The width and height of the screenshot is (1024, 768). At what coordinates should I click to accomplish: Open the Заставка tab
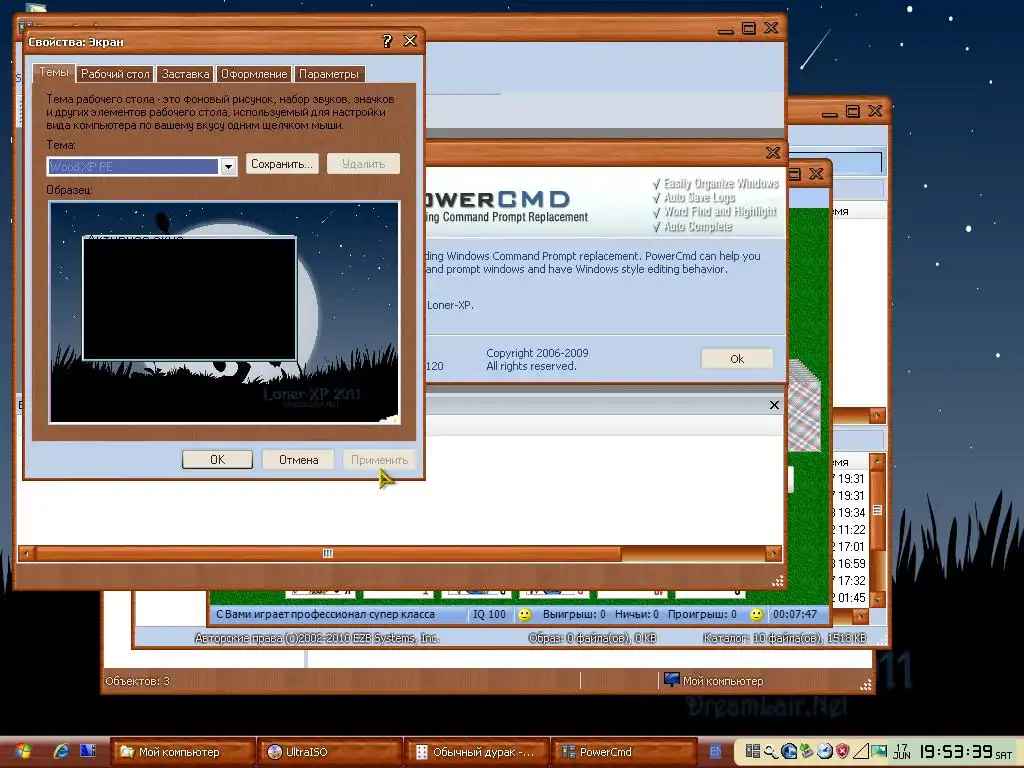tap(185, 74)
